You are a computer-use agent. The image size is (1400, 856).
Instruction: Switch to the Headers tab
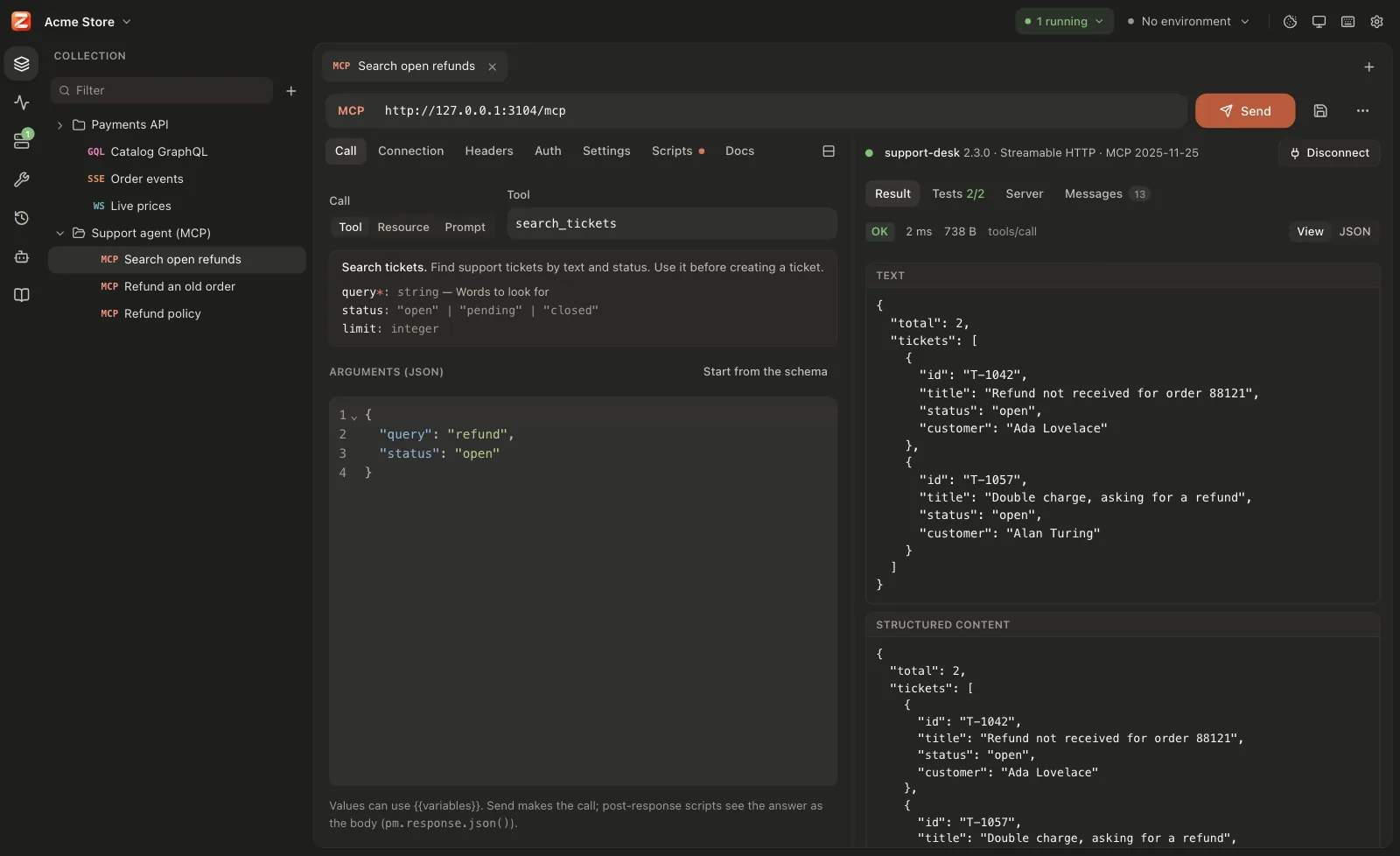coord(489,151)
